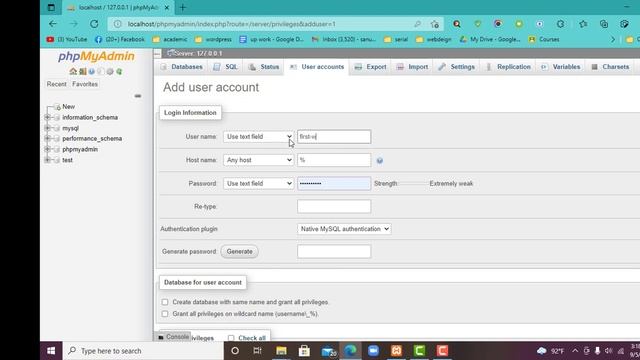The width and height of the screenshot is (640, 360).
Task: Open the Console button at bottom
Action: [x=174, y=337]
